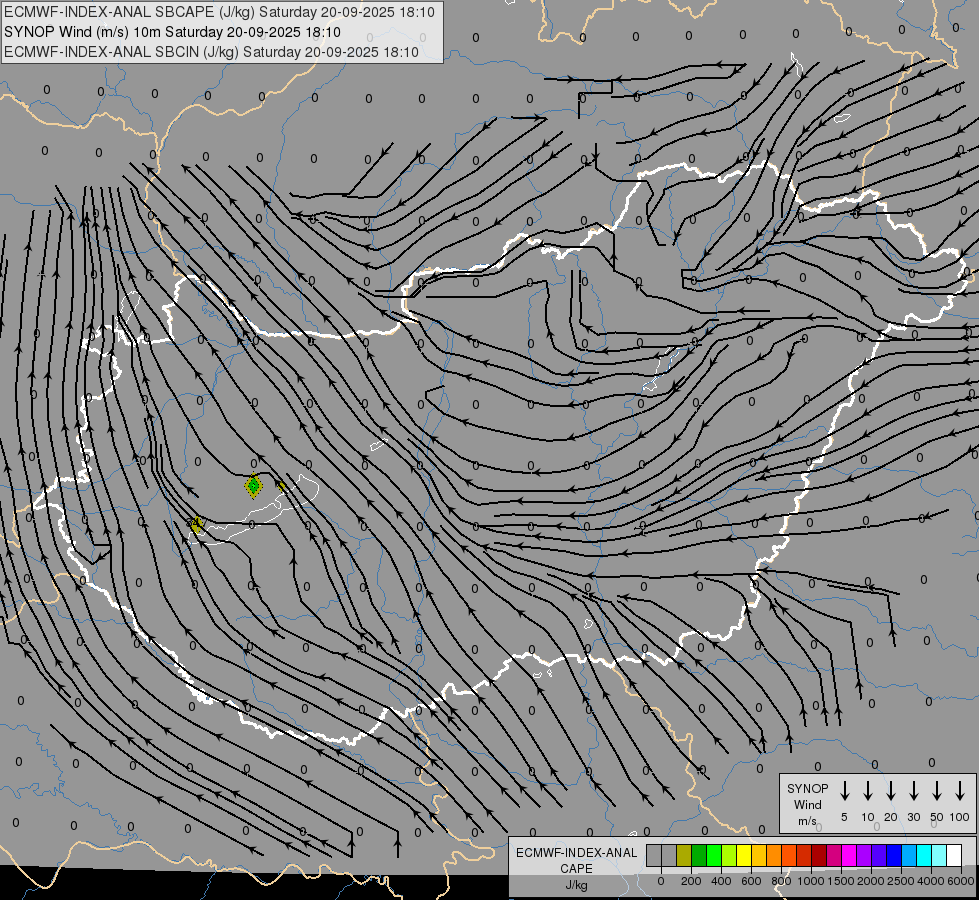The width and height of the screenshot is (979, 900).
Task: Select the green diamond CAPE marker on map
Action: click(x=253, y=485)
